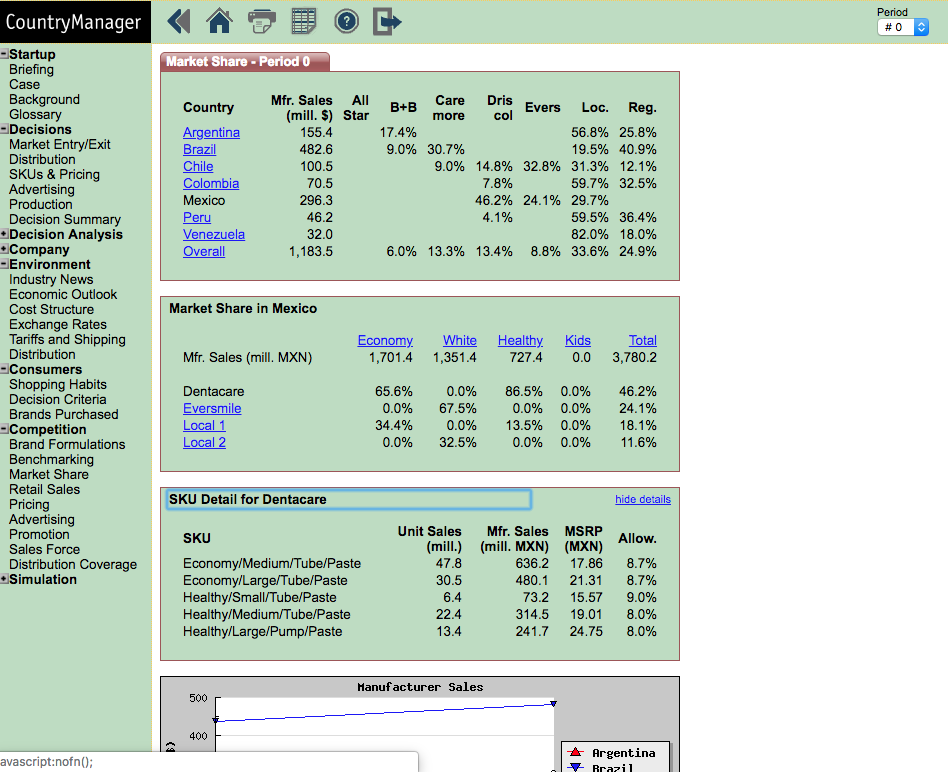Collapse the Decisions section
The height and width of the screenshot is (772, 948).
[4, 129]
